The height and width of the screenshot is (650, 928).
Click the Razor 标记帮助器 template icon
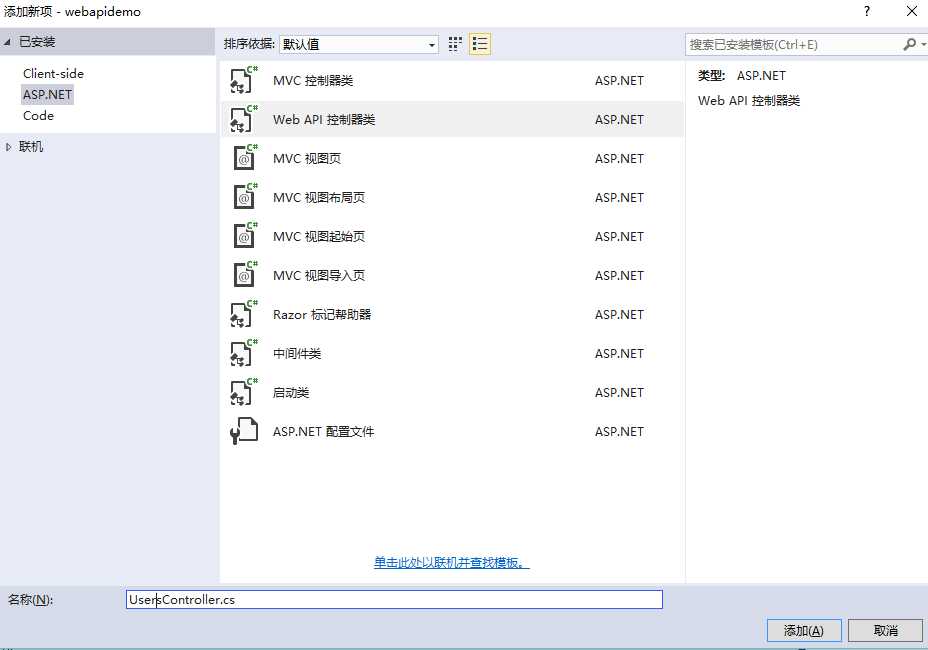(244, 314)
